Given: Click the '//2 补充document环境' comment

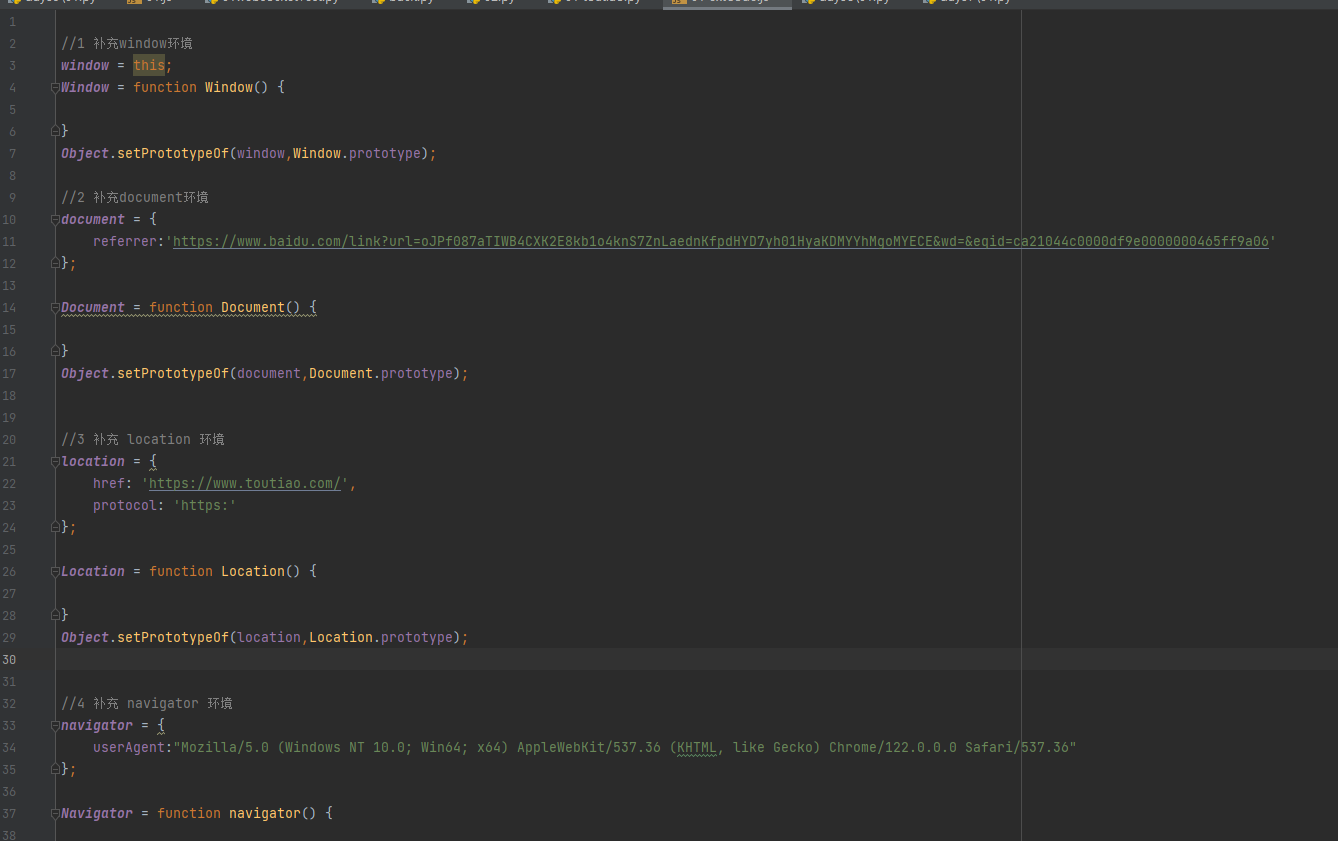Looking at the screenshot, I should [135, 197].
